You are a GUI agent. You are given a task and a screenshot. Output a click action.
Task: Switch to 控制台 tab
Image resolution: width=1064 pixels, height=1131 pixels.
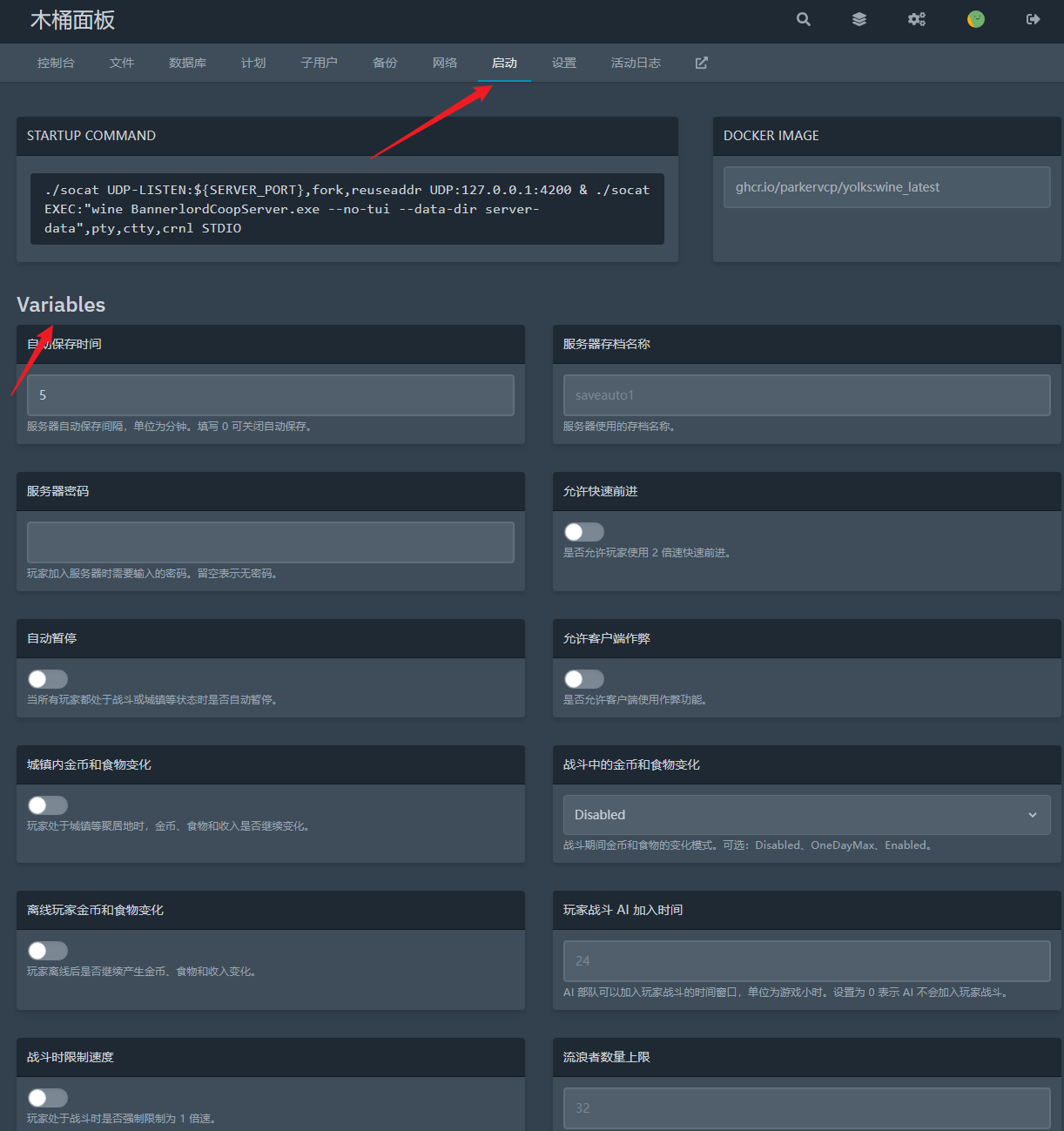coord(56,63)
